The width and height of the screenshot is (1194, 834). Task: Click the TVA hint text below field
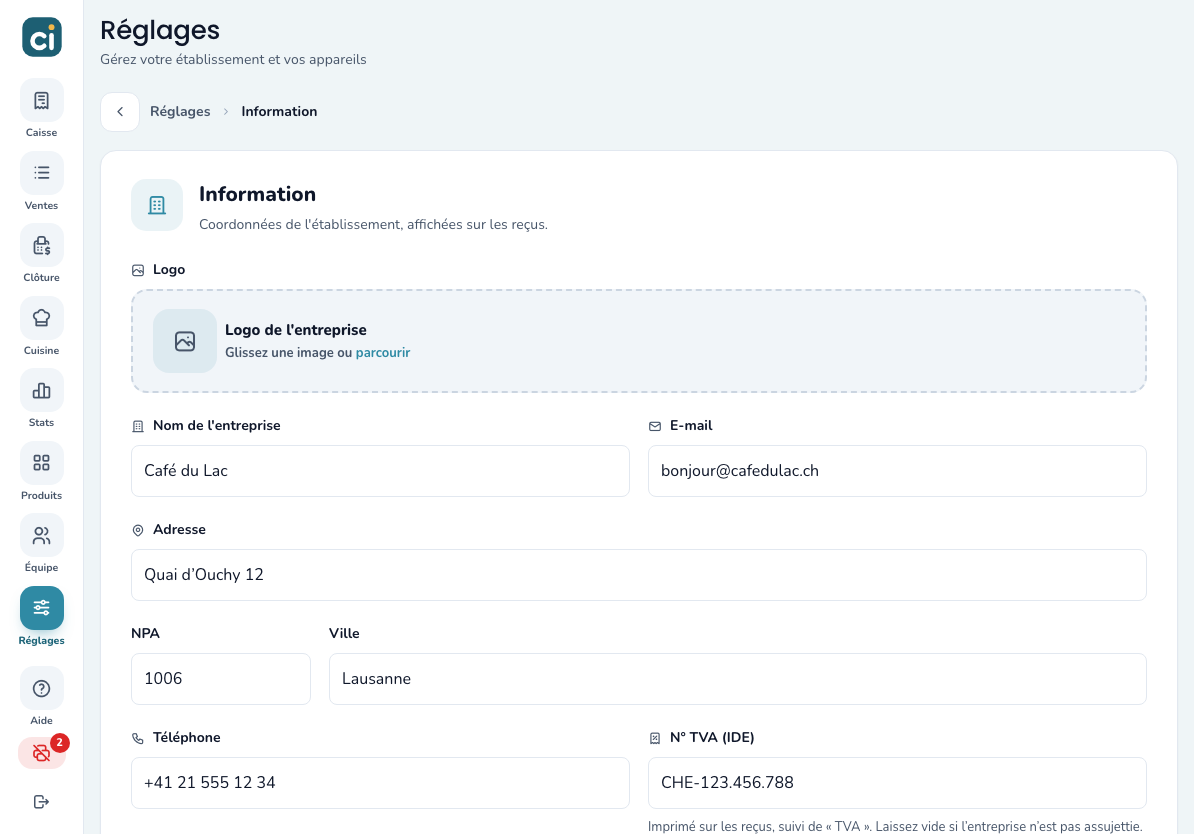(895, 826)
